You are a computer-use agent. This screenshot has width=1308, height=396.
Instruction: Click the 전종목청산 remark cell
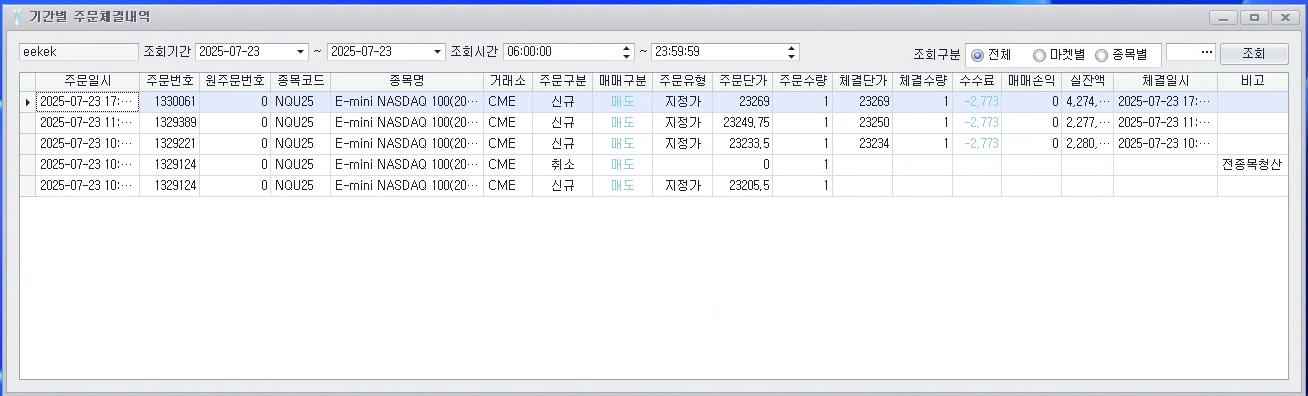tap(1253, 165)
